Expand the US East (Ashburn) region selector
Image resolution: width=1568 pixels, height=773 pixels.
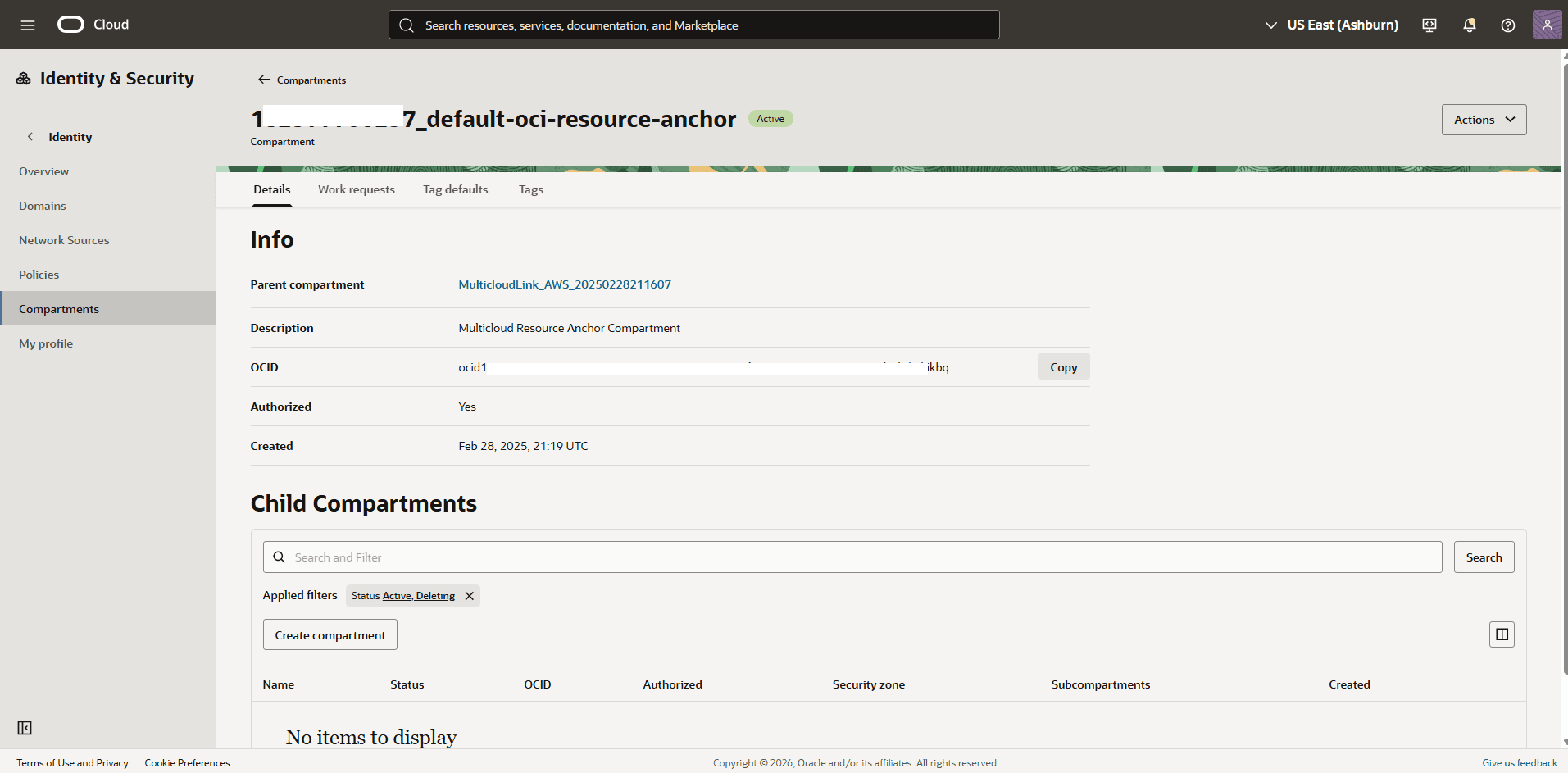tap(1332, 25)
